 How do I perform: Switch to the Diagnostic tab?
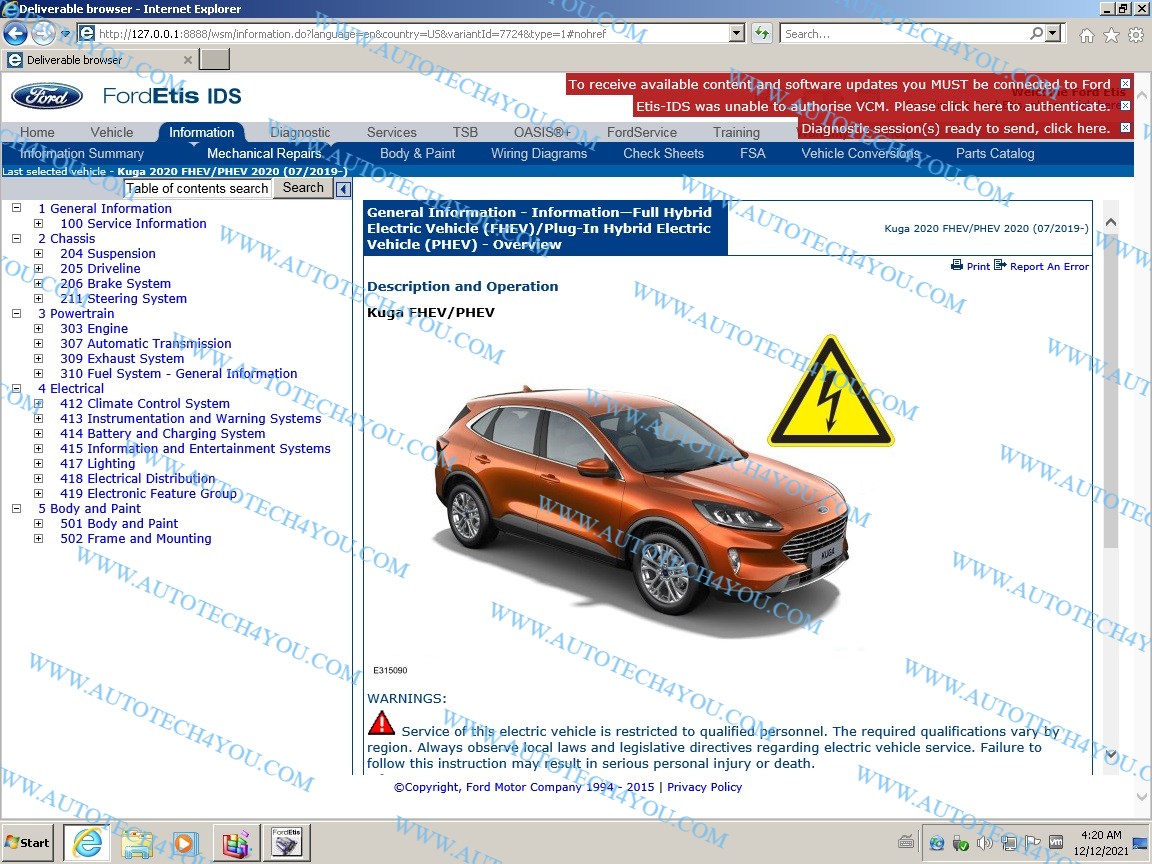pyautogui.click(x=300, y=132)
